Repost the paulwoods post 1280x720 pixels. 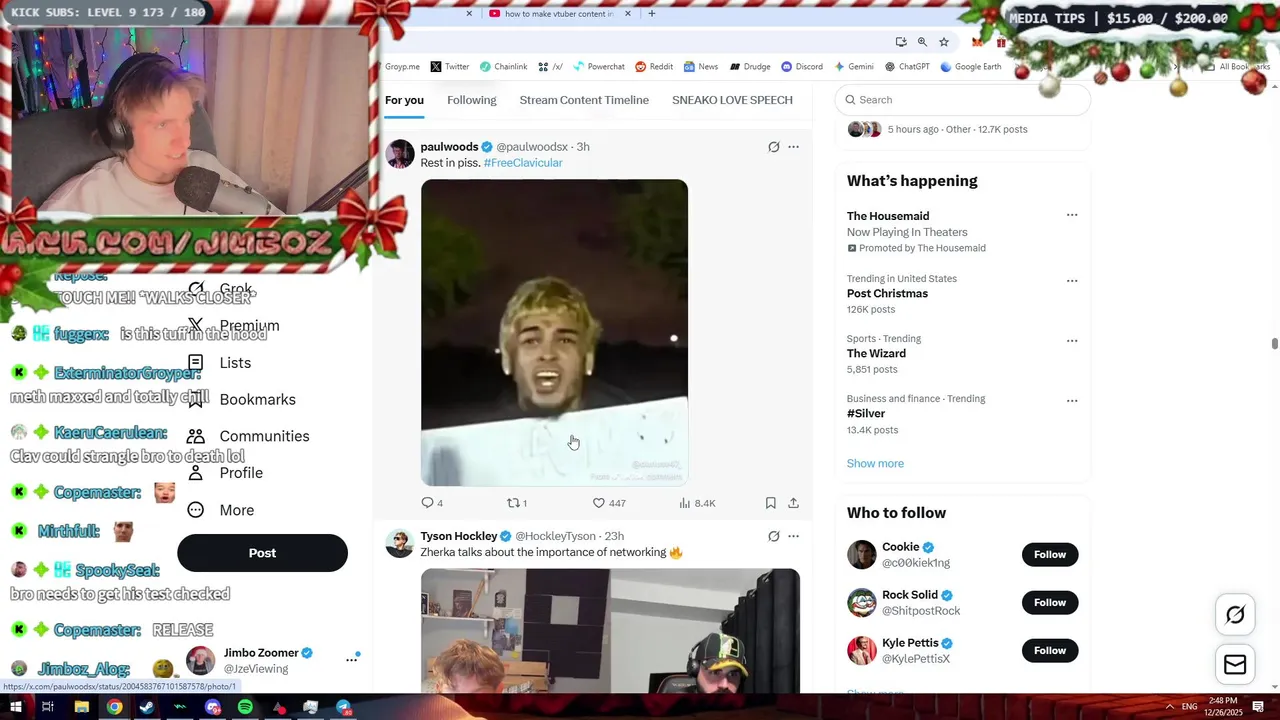tap(513, 503)
